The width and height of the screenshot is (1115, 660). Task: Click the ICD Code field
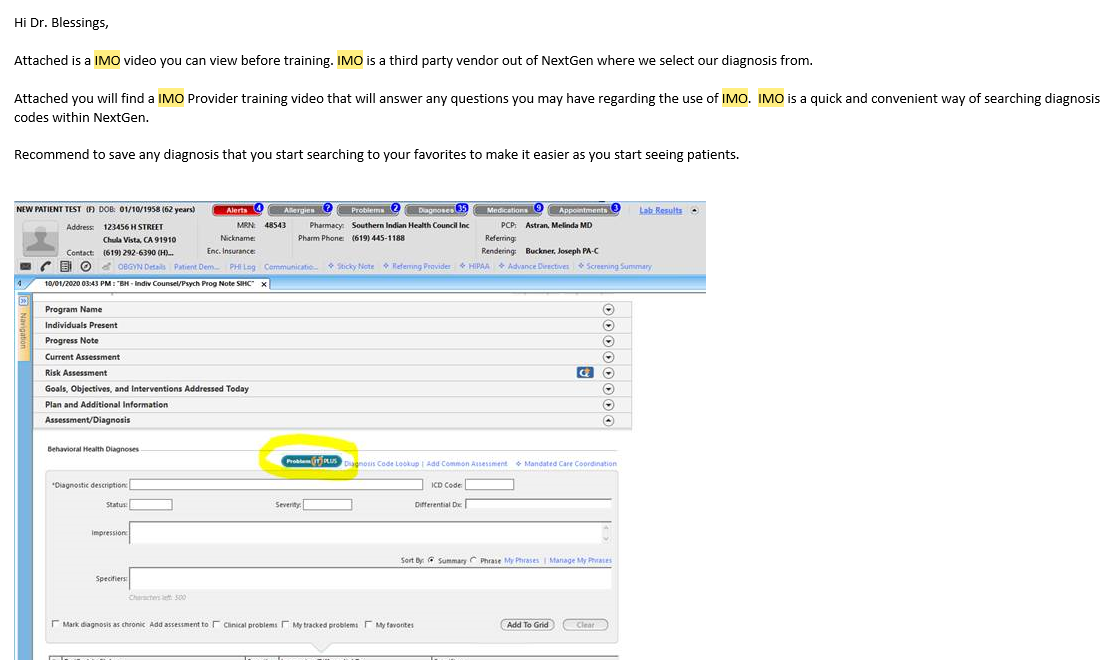489,484
